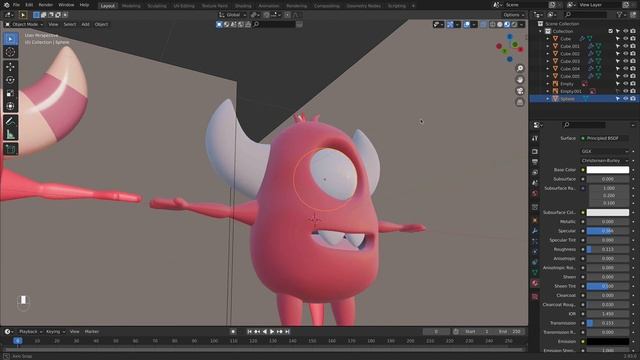The height and width of the screenshot is (360, 640).
Task: Select the Measure tool
Action: 11,134
